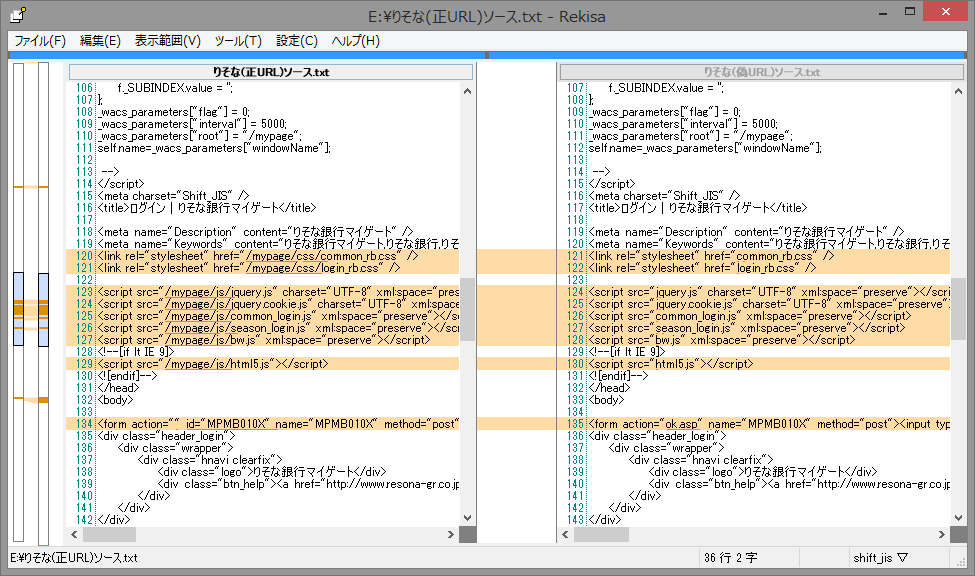Click left pane horizontal scroll right arrow
Image resolution: width=975 pixels, height=576 pixels.
tap(451, 534)
